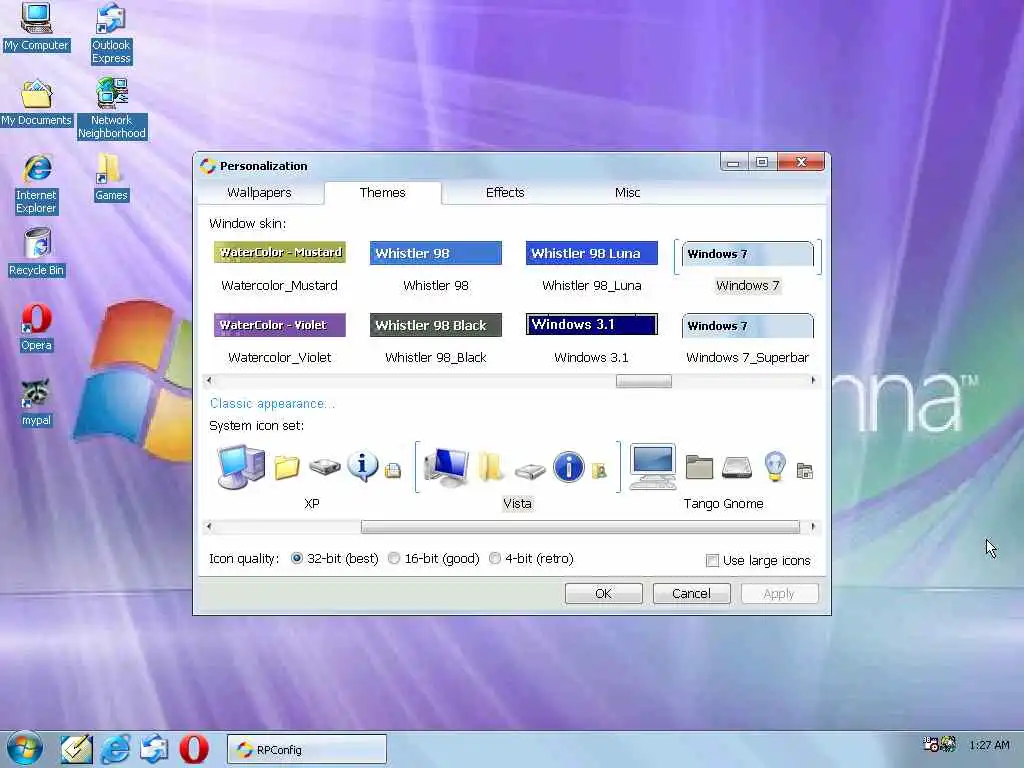This screenshot has height=768, width=1024.
Task: Click the Personalization window title icon
Action: pyautogui.click(x=208, y=166)
